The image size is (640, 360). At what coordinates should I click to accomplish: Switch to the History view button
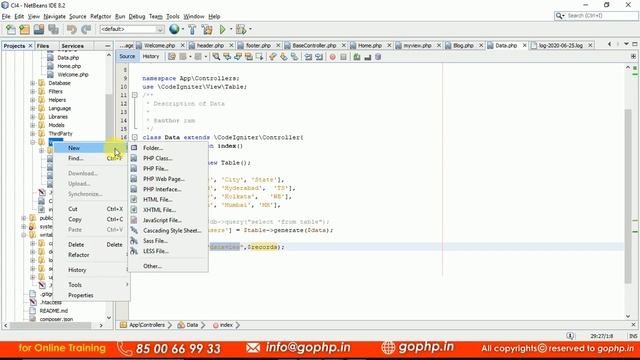coord(151,56)
